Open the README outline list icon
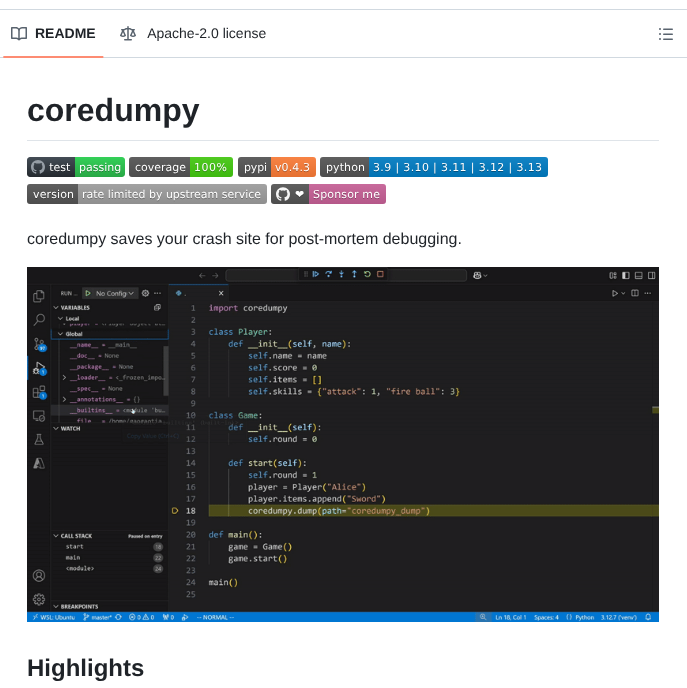Image resolution: width=687 pixels, height=688 pixels. point(666,34)
